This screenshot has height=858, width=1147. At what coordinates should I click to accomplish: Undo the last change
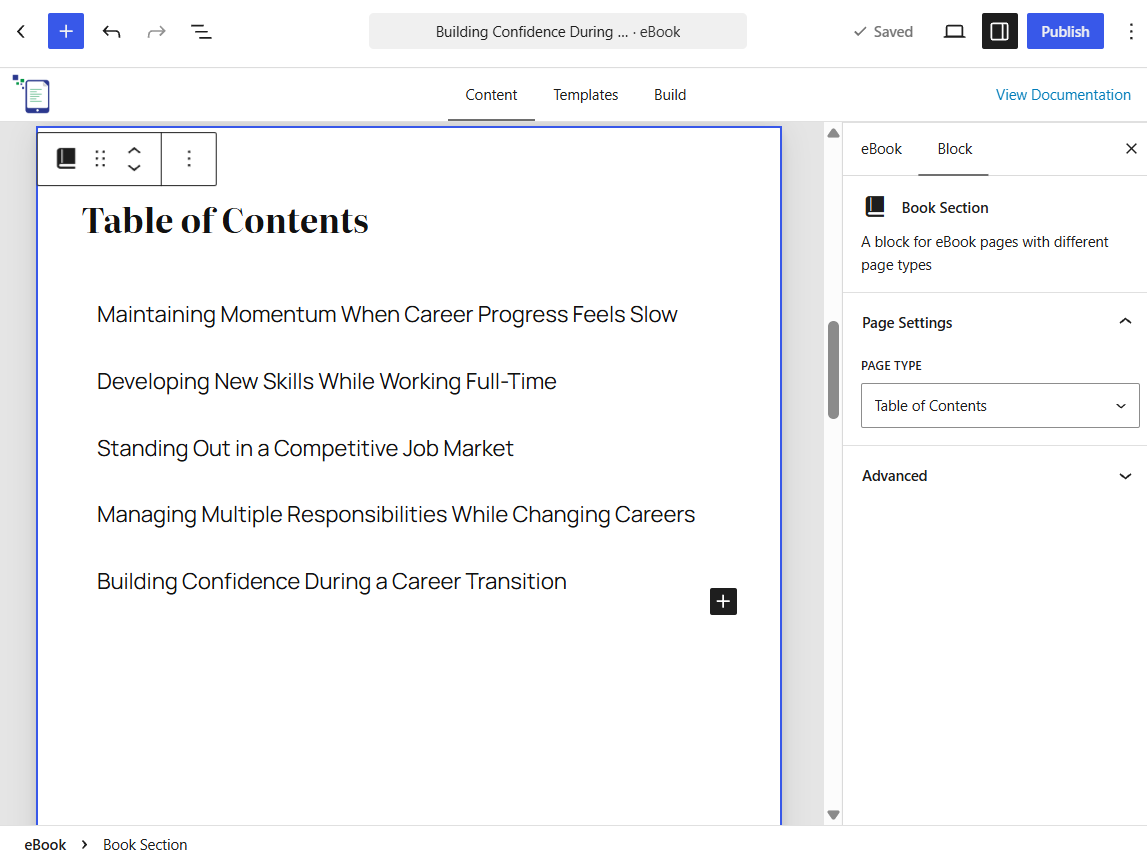pyautogui.click(x=111, y=31)
